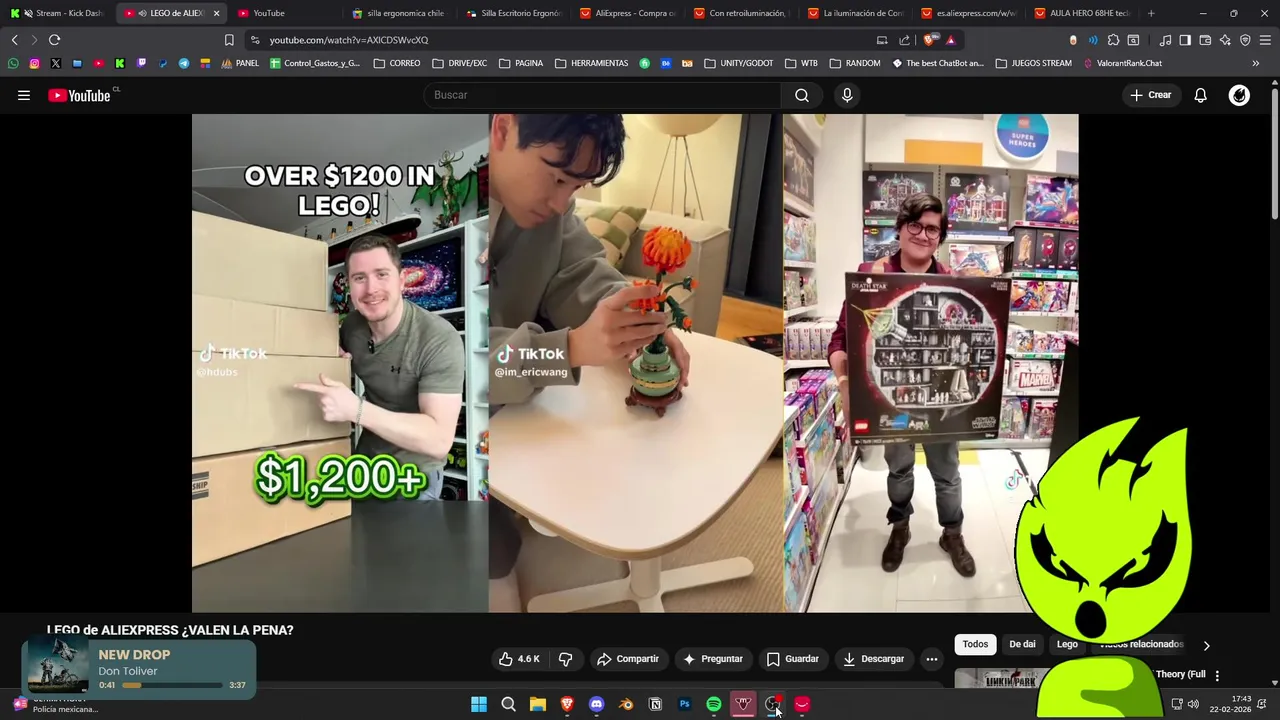Viewport: 1280px width, 720px height.
Task: Go back in browser history
Action: pos(14,40)
